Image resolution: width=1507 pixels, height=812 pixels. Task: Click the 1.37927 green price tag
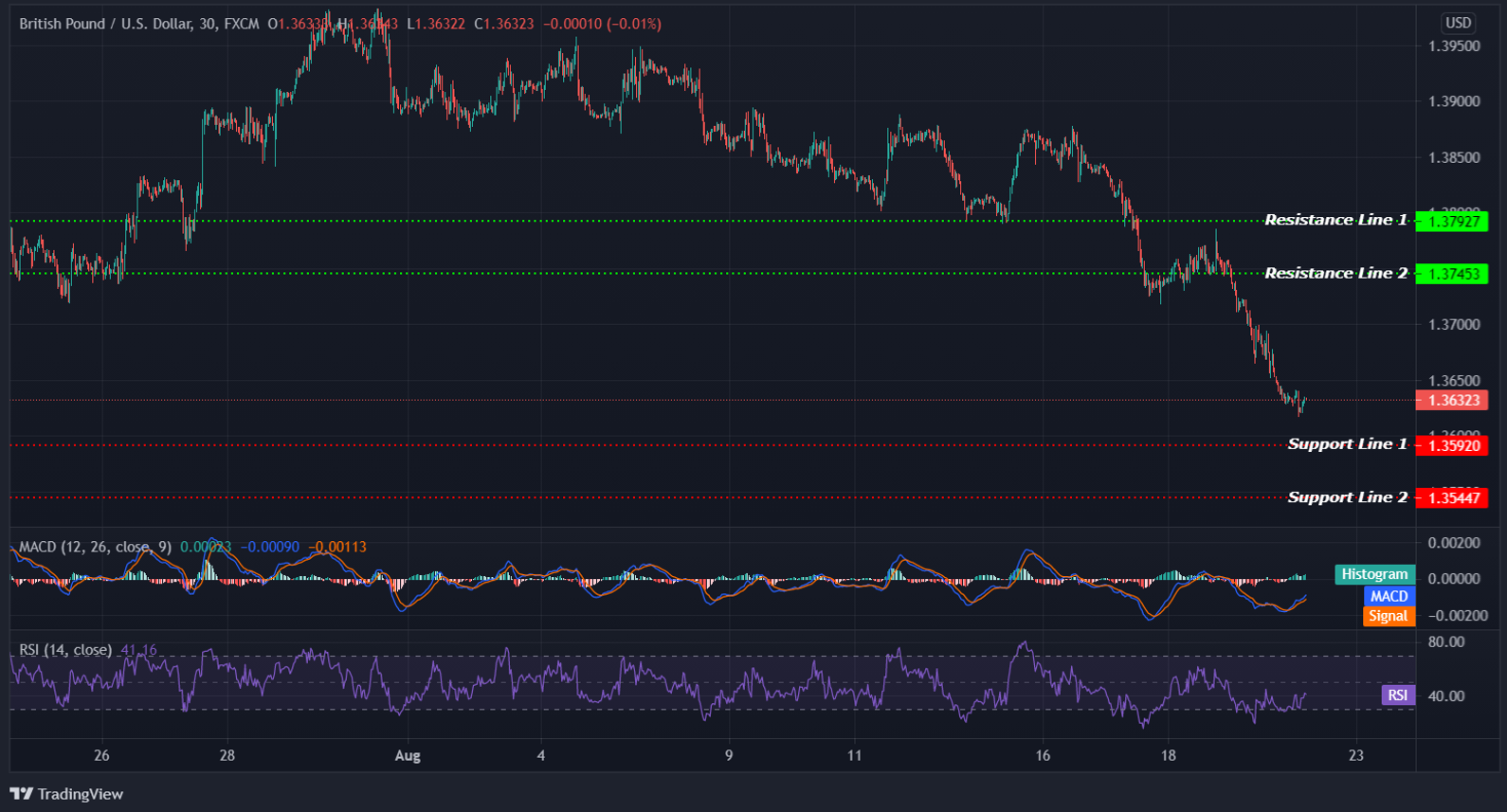tap(1452, 222)
